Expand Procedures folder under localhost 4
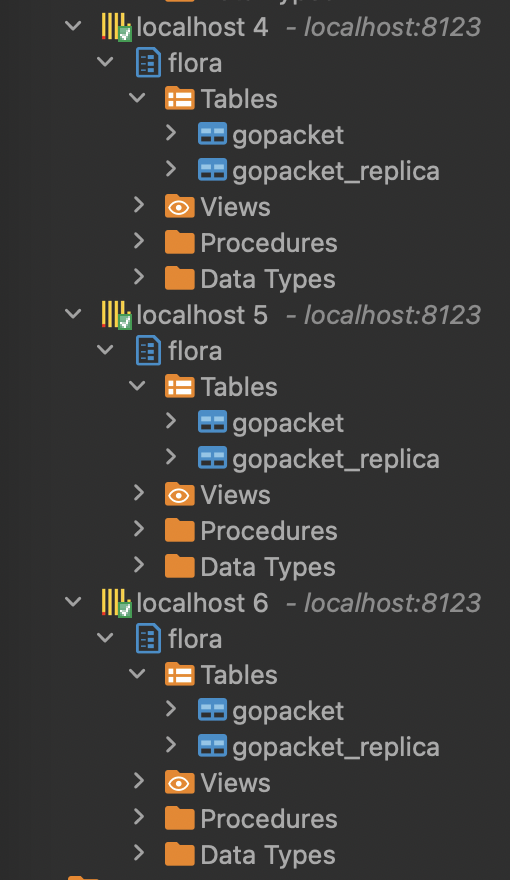 139,241
